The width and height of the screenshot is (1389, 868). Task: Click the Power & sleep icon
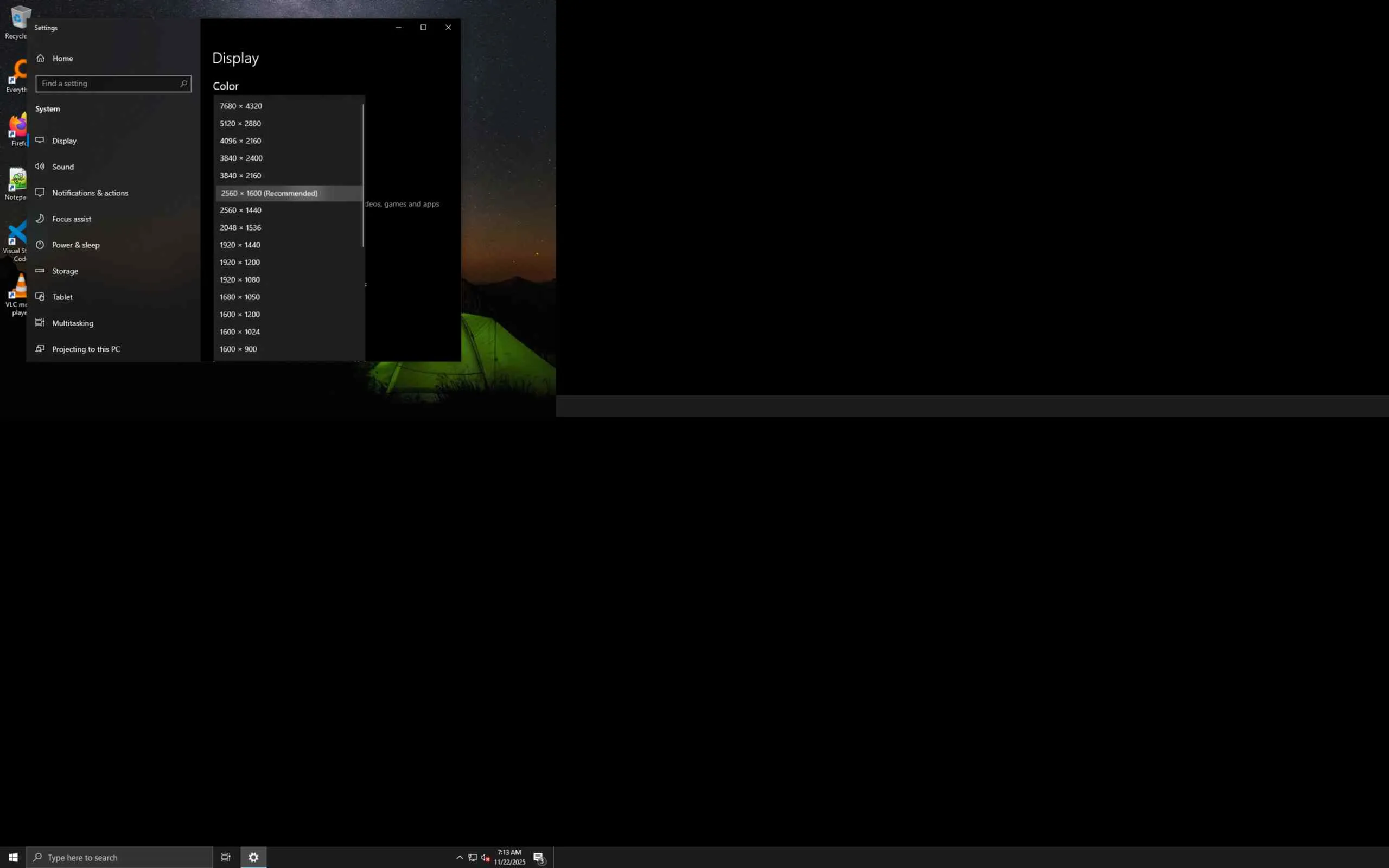click(40, 245)
